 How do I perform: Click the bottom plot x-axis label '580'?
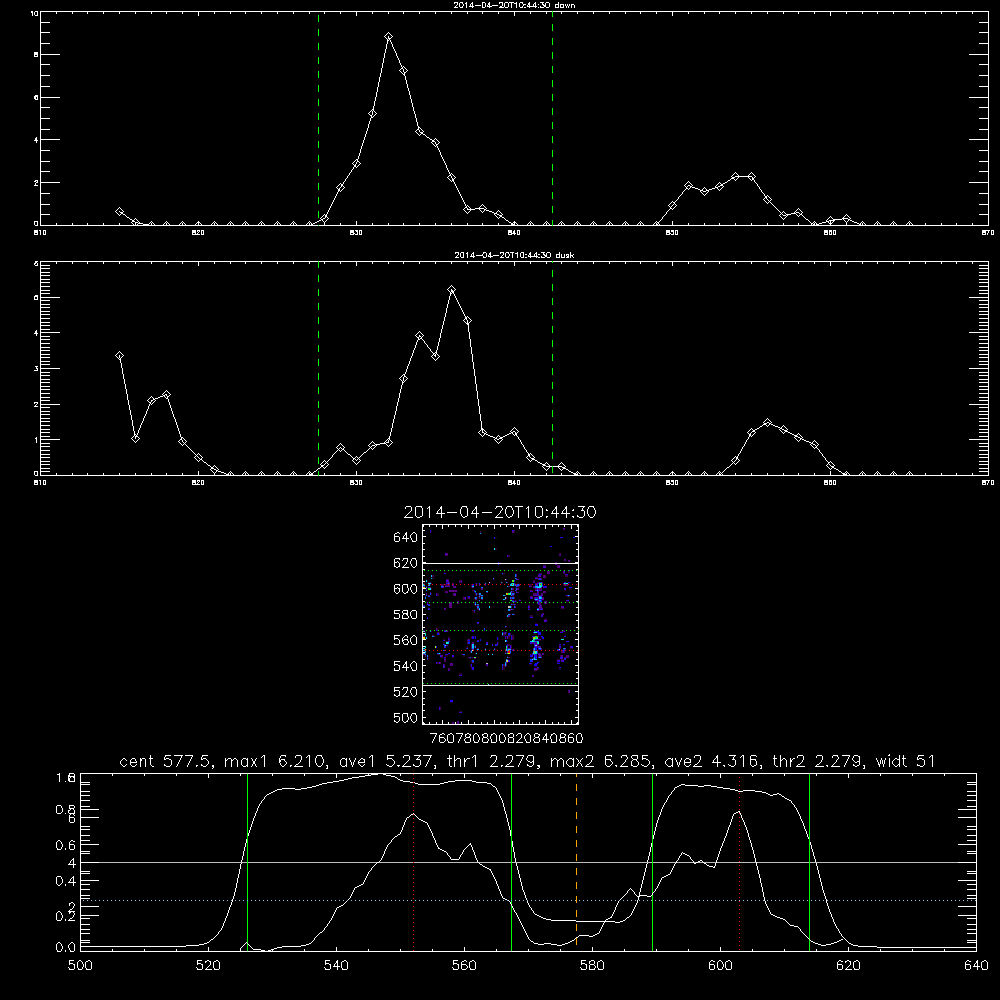click(x=592, y=966)
